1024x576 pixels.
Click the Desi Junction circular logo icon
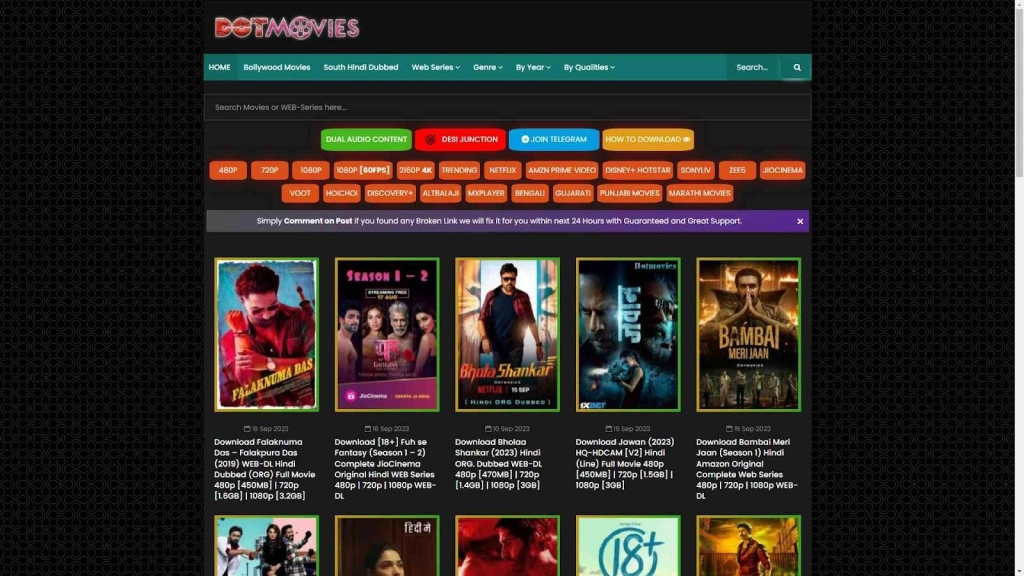430,139
